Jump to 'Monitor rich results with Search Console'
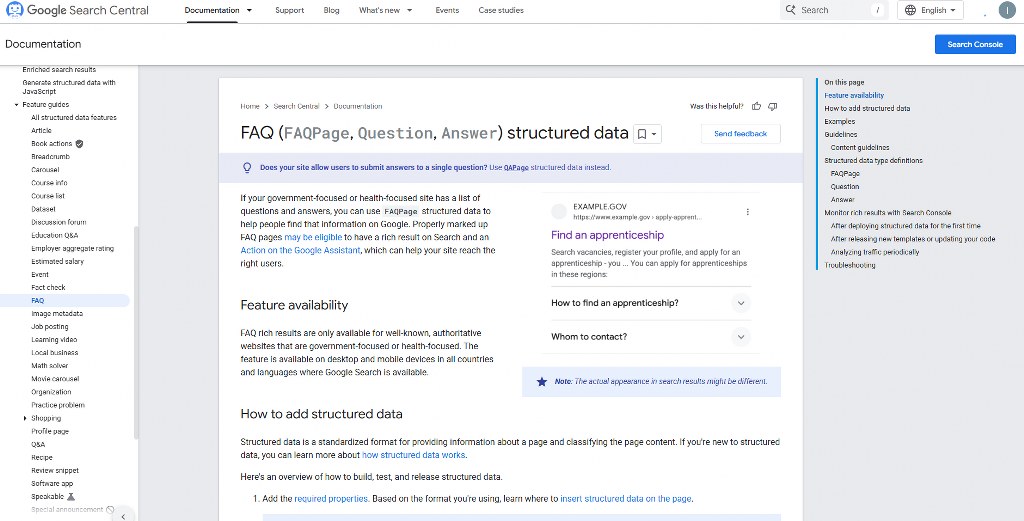 point(888,213)
